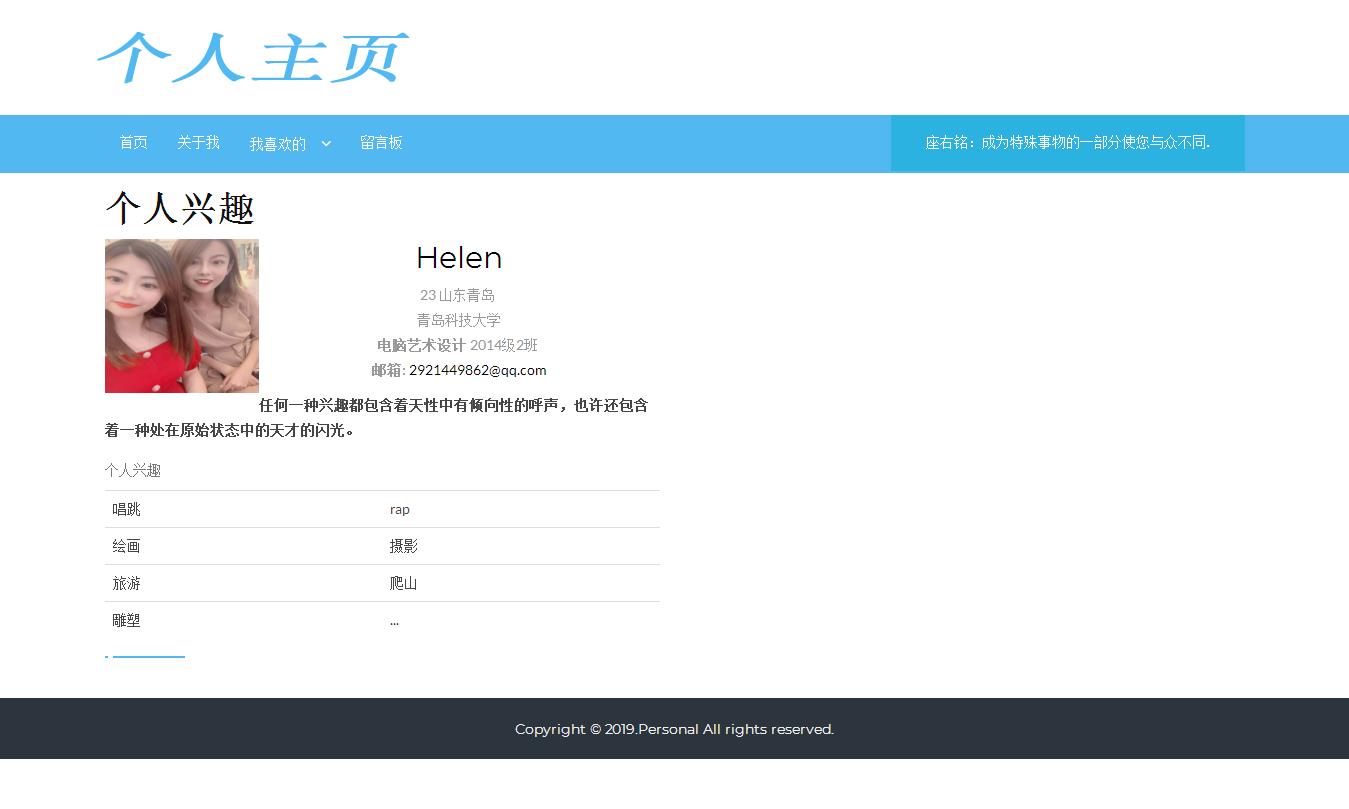1349x809 pixels.
Task: Select the 爬山 table cell
Action: click(x=521, y=583)
